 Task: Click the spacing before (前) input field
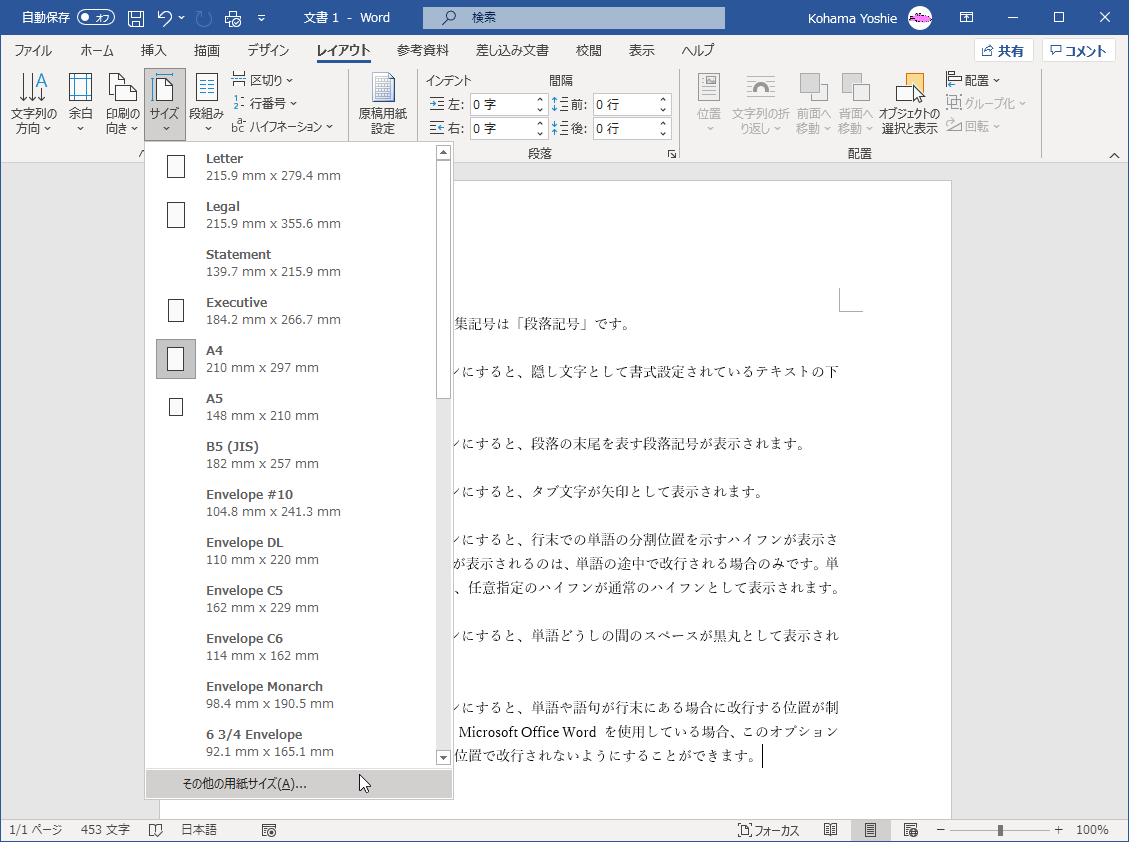point(625,104)
